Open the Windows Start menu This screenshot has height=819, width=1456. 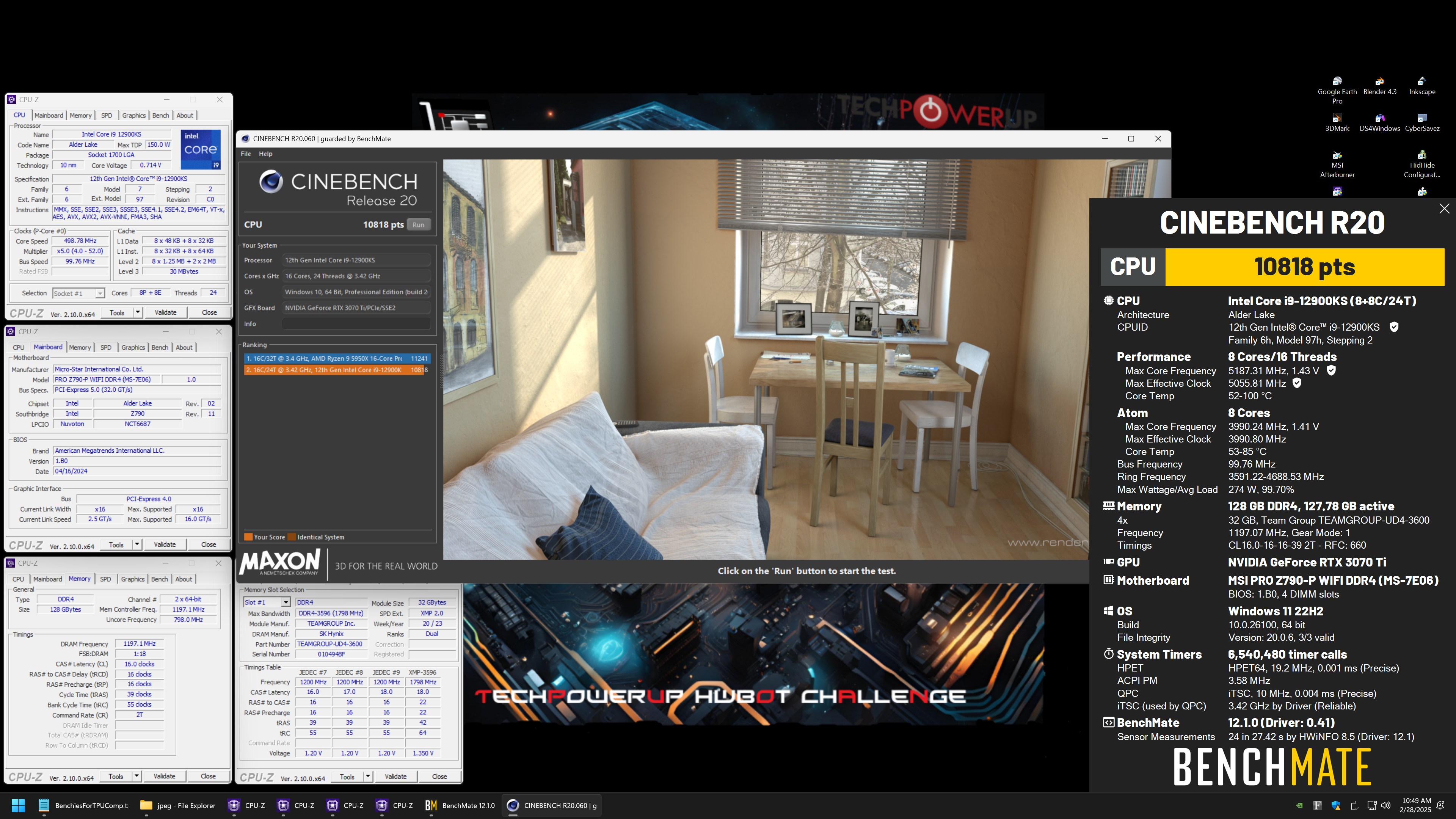tap(18, 805)
